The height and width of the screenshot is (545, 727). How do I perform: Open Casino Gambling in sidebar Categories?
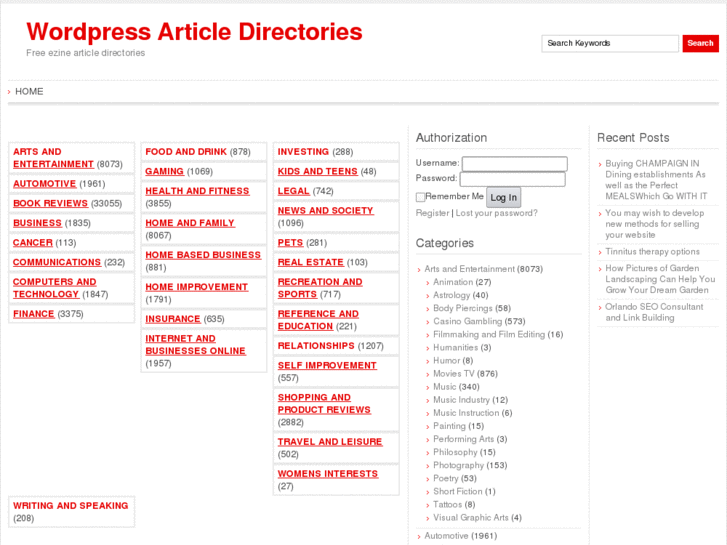coord(467,322)
